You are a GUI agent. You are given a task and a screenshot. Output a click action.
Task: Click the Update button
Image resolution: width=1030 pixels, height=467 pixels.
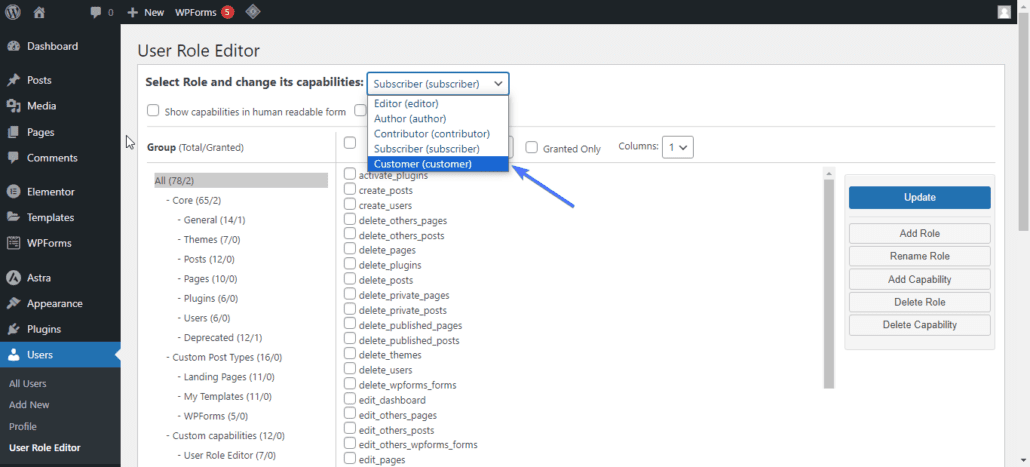[x=919, y=197]
